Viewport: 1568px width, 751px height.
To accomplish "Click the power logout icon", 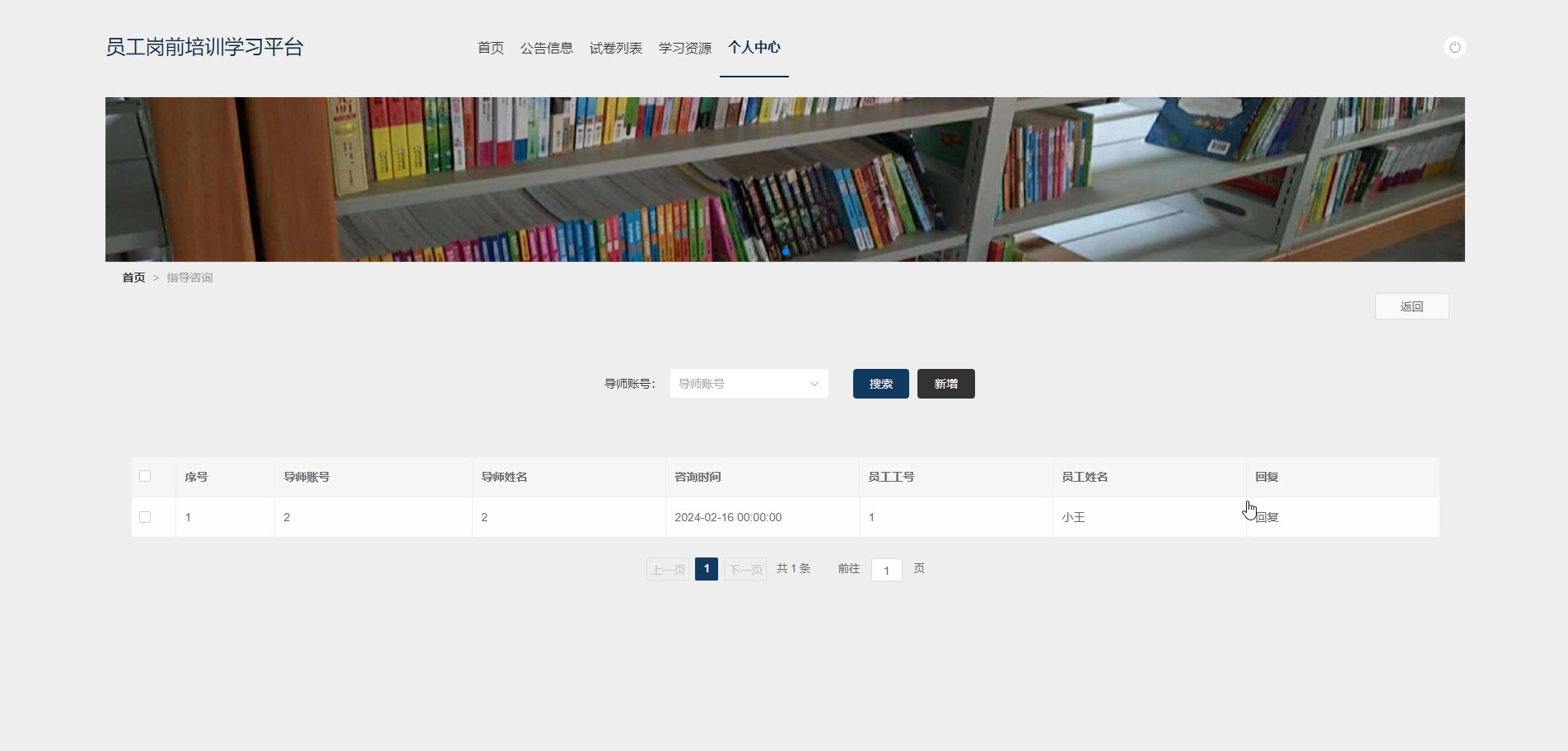I will pyautogui.click(x=1455, y=47).
